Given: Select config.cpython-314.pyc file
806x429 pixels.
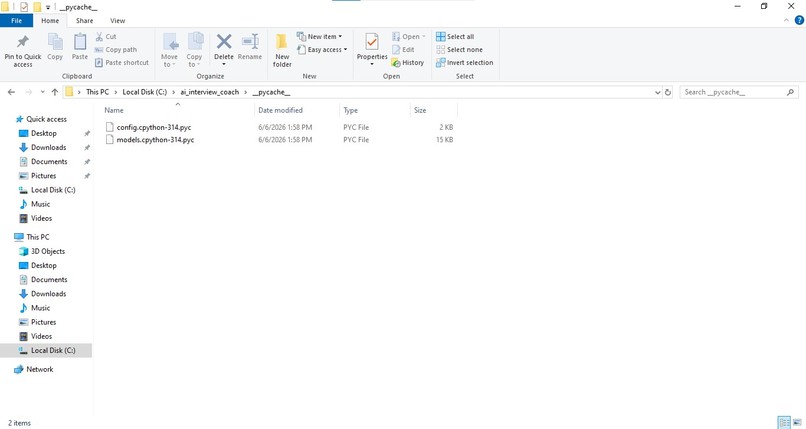Looking at the screenshot, I should (x=154, y=127).
